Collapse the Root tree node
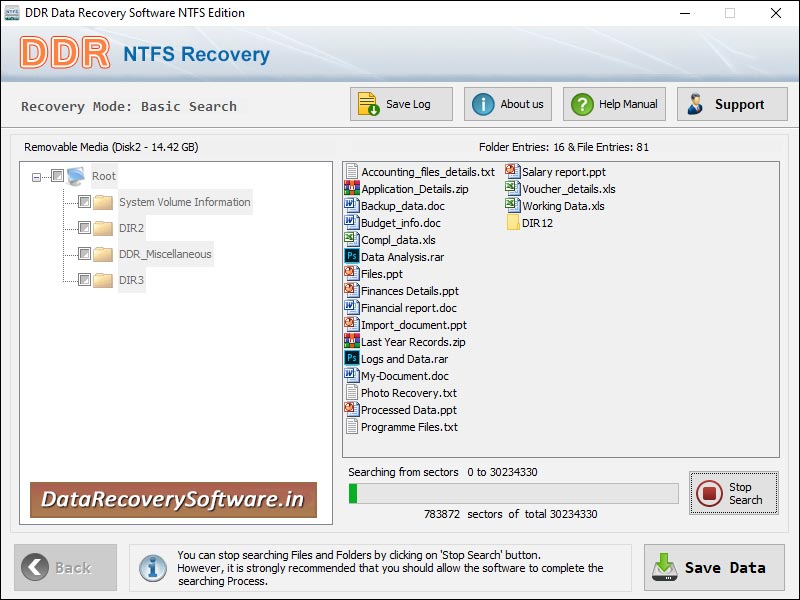This screenshot has height=600, width=800. 35,177
